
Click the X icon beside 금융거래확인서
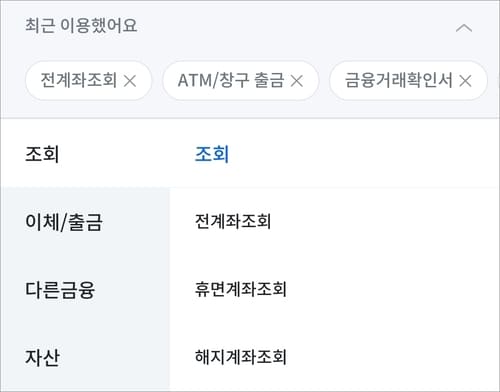(x=465, y=81)
